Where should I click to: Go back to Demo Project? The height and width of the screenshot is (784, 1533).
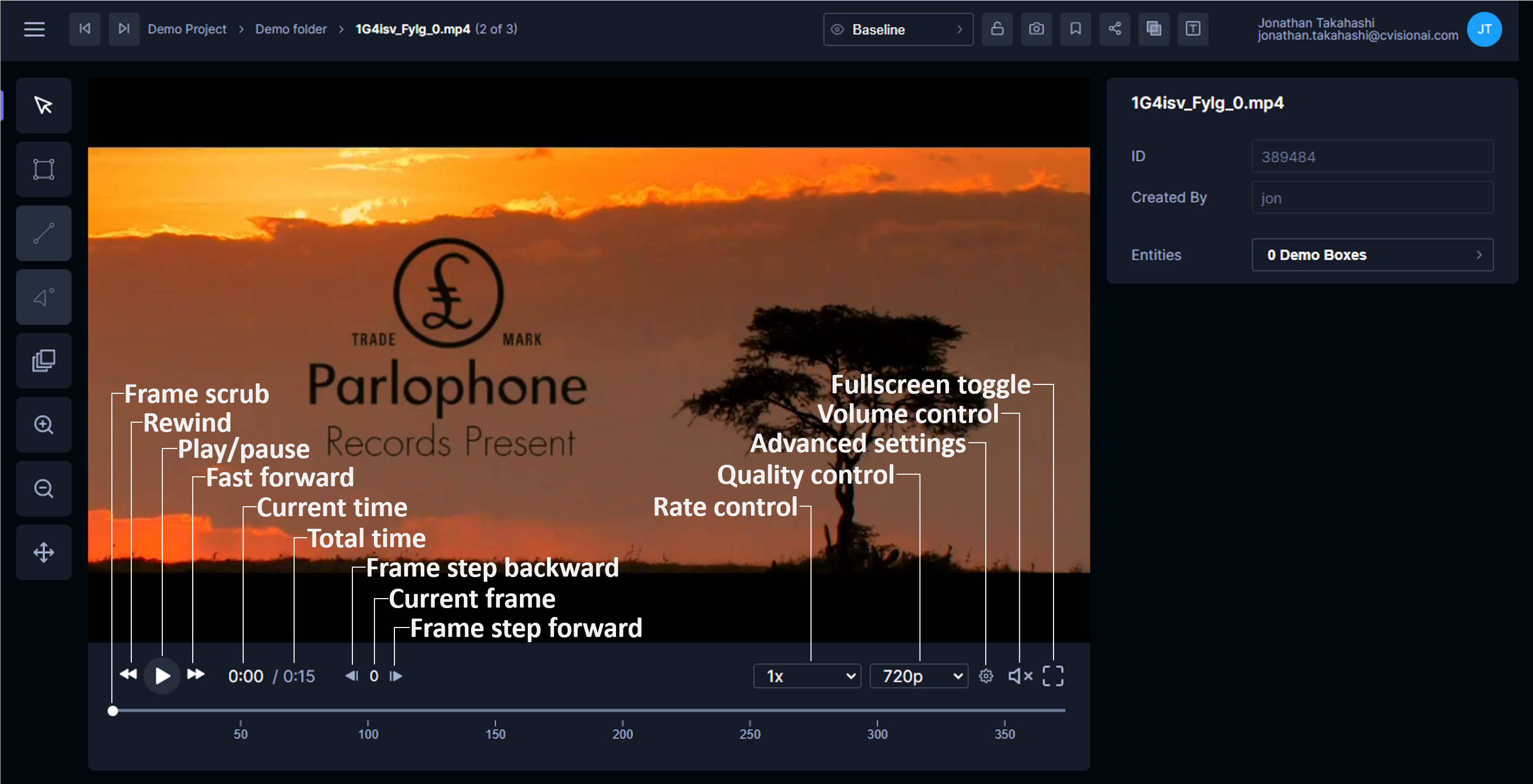click(187, 28)
